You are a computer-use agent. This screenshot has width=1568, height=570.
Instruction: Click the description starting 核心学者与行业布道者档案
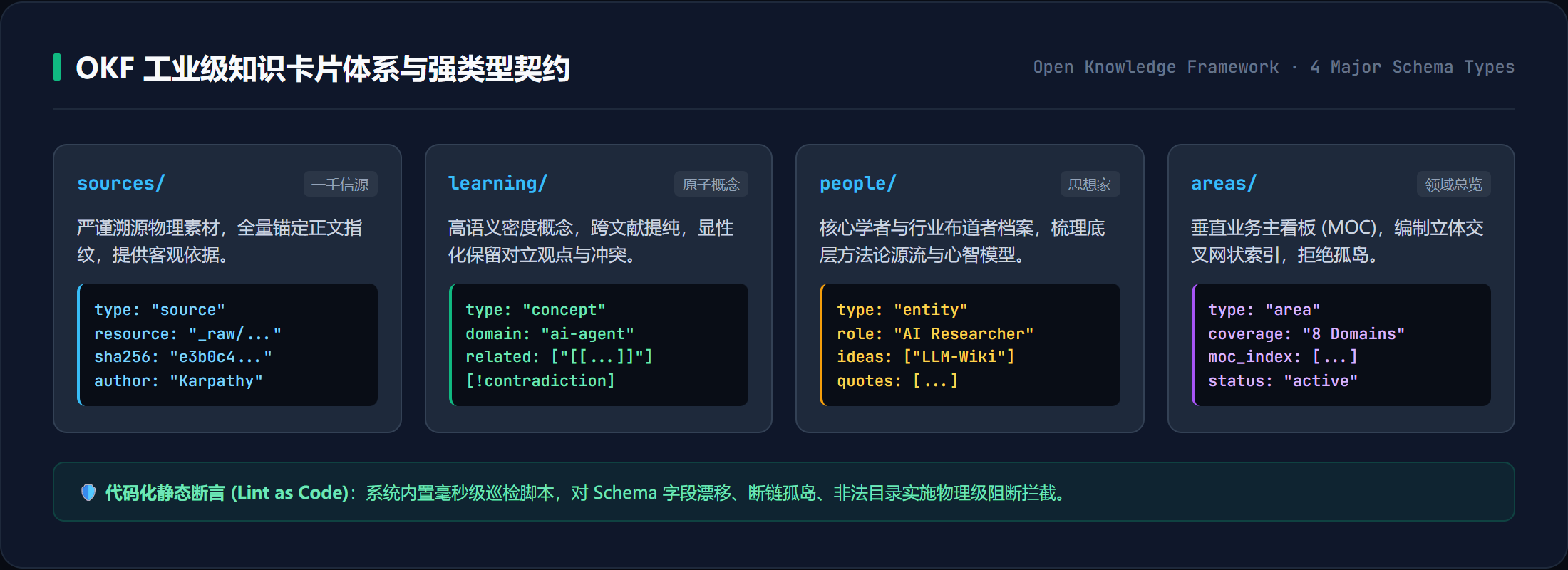point(962,241)
